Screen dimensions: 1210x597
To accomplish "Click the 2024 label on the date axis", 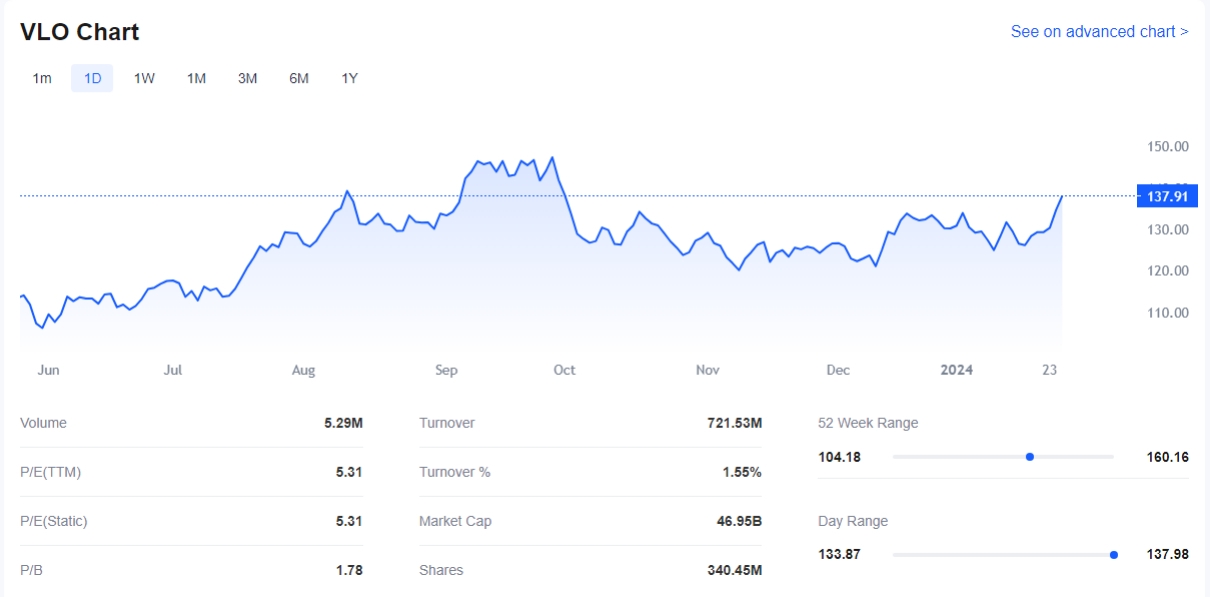I will [956, 370].
